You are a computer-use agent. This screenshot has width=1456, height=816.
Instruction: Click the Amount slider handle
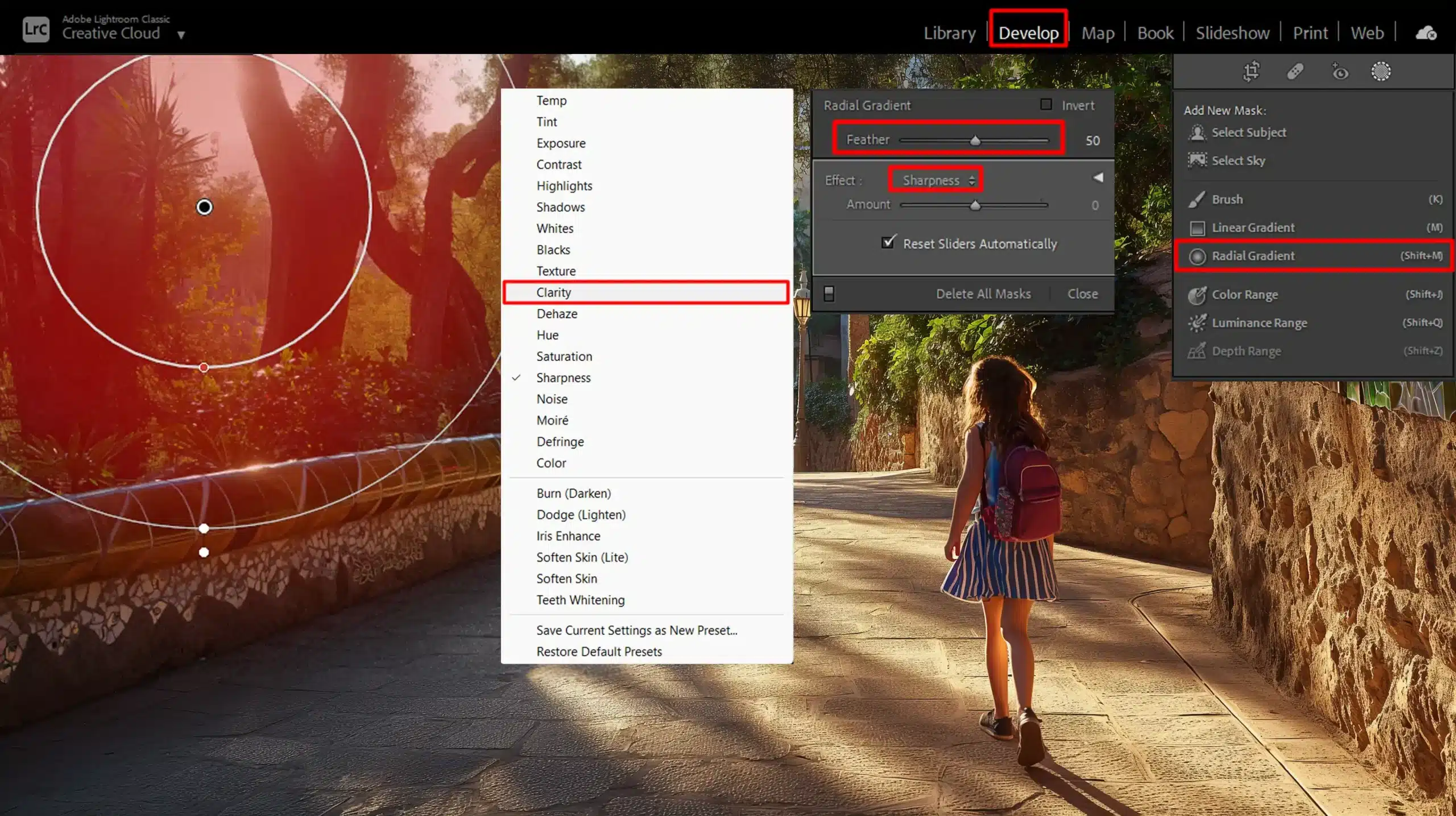click(975, 205)
